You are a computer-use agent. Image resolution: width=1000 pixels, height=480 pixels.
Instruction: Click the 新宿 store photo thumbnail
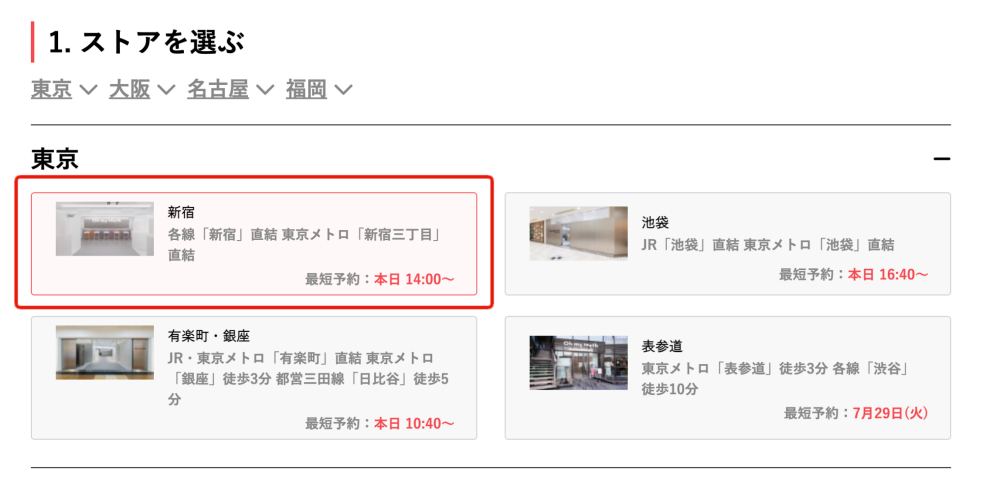pyautogui.click(x=105, y=229)
